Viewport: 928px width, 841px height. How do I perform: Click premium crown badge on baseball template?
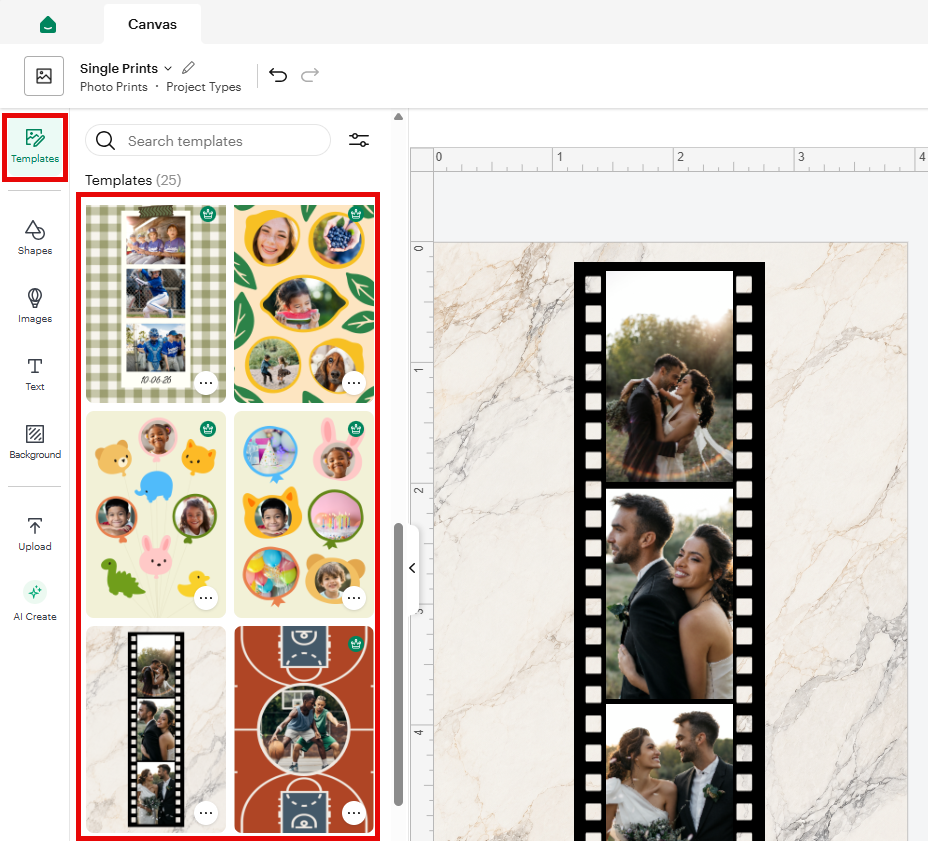pyautogui.click(x=208, y=214)
